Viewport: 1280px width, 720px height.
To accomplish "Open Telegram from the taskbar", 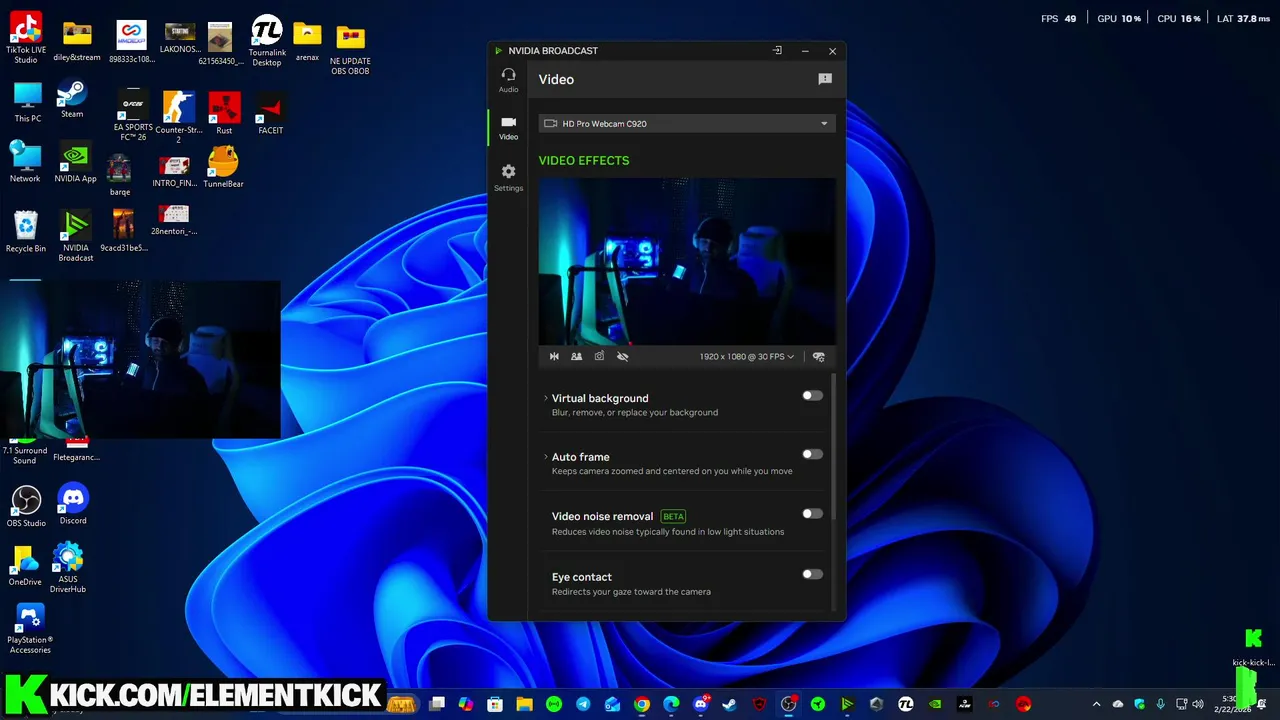I will 583,704.
